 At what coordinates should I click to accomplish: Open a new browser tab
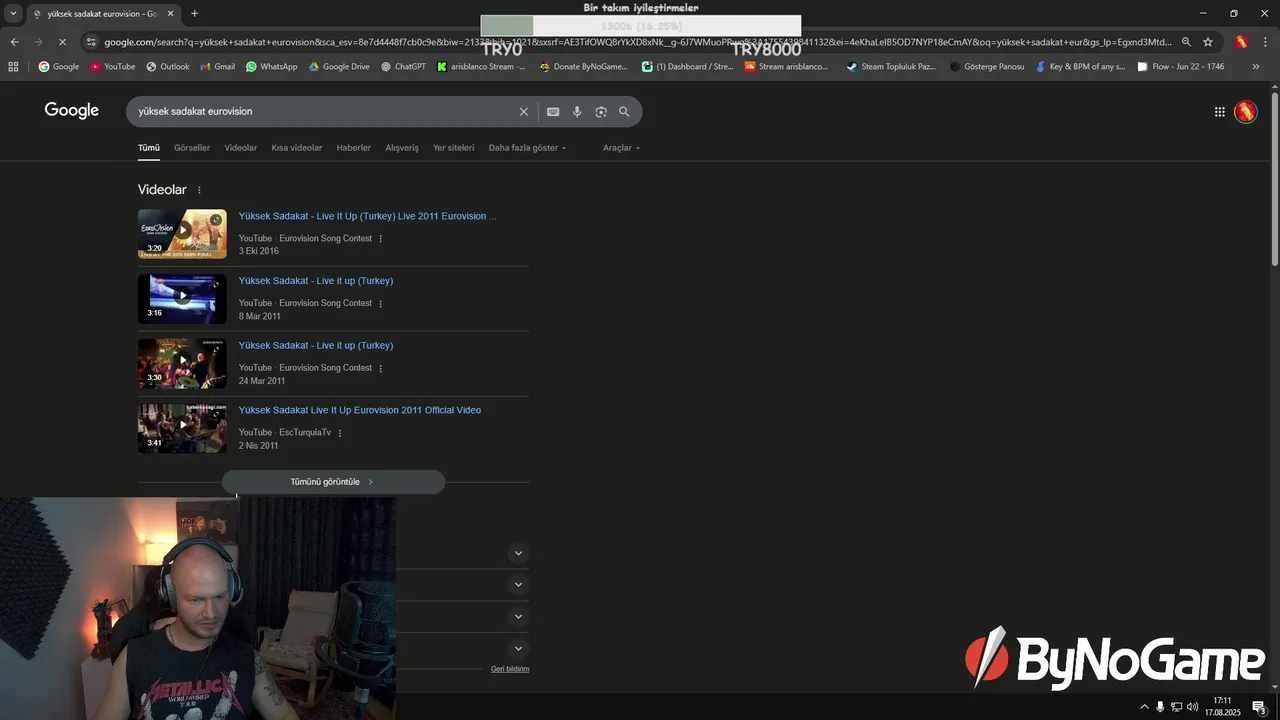coord(194,14)
